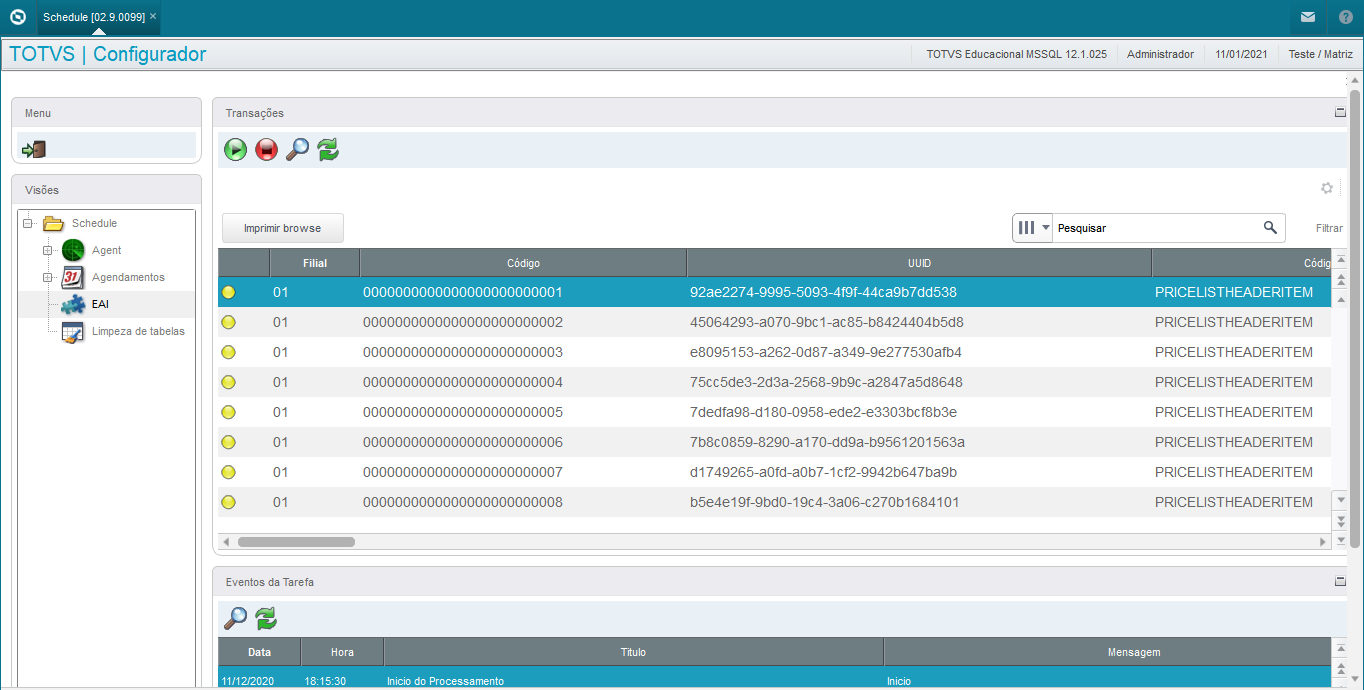Click the exit door icon in Menu panel
The width and height of the screenshot is (1364, 690).
34,150
